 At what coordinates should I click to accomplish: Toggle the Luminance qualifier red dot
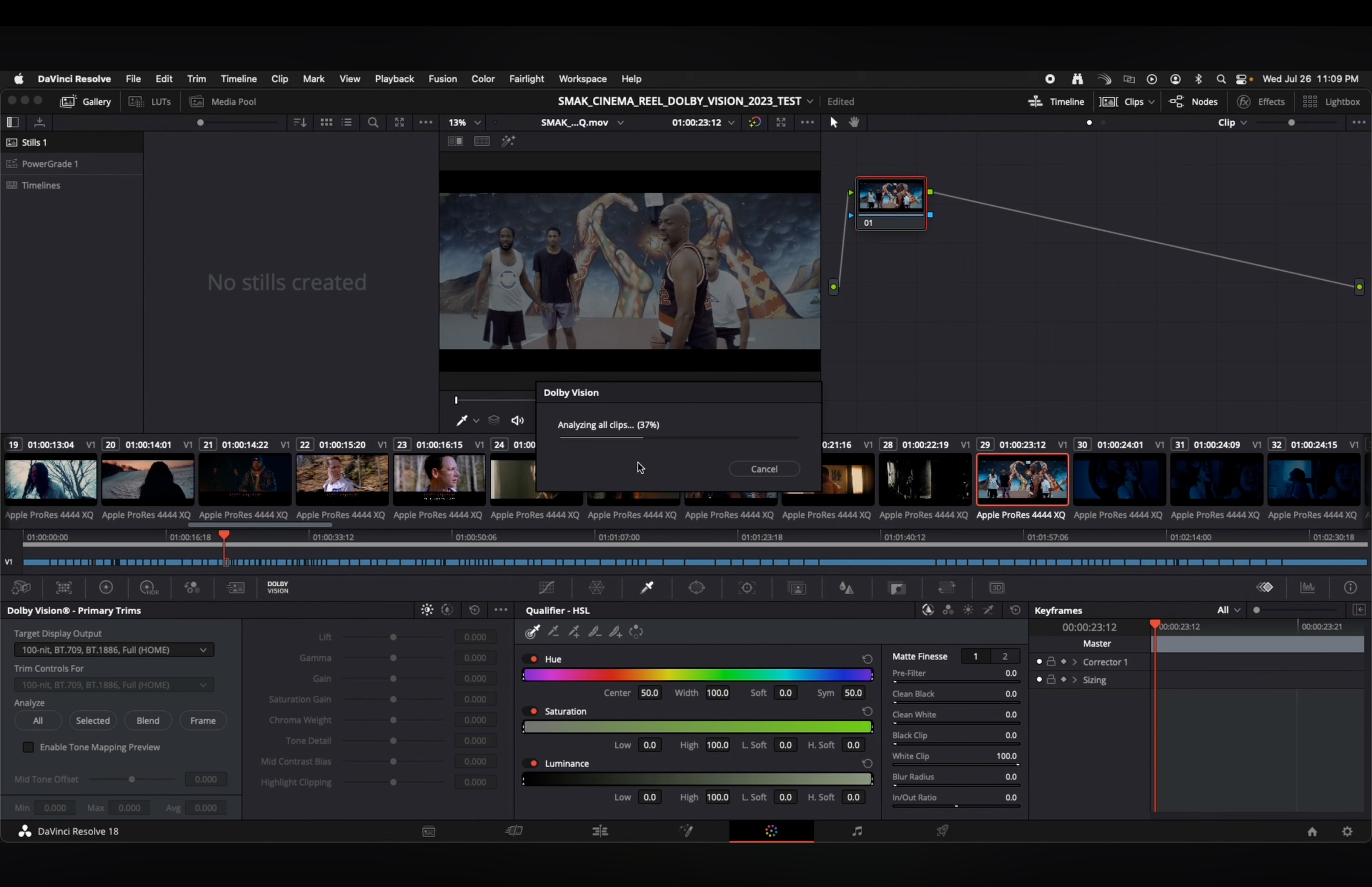(x=534, y=763)
